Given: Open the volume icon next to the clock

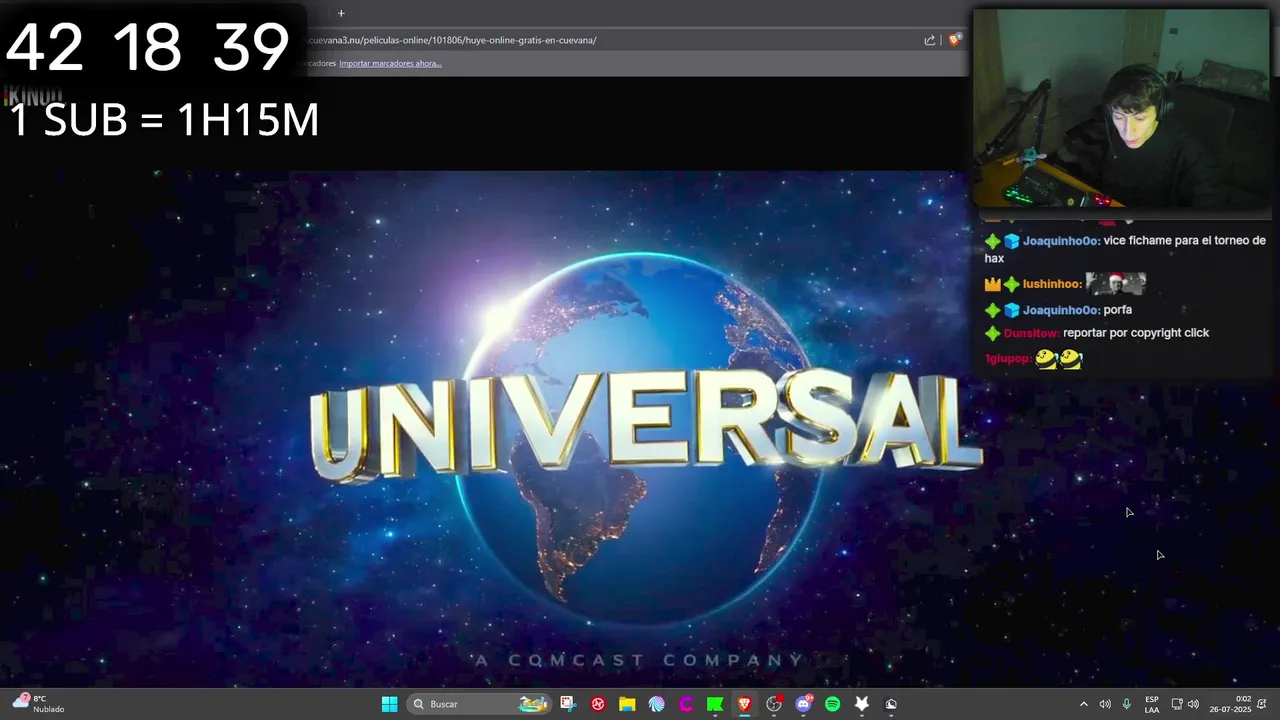Looking at the screenshot, I should (x=1193, y=704).
